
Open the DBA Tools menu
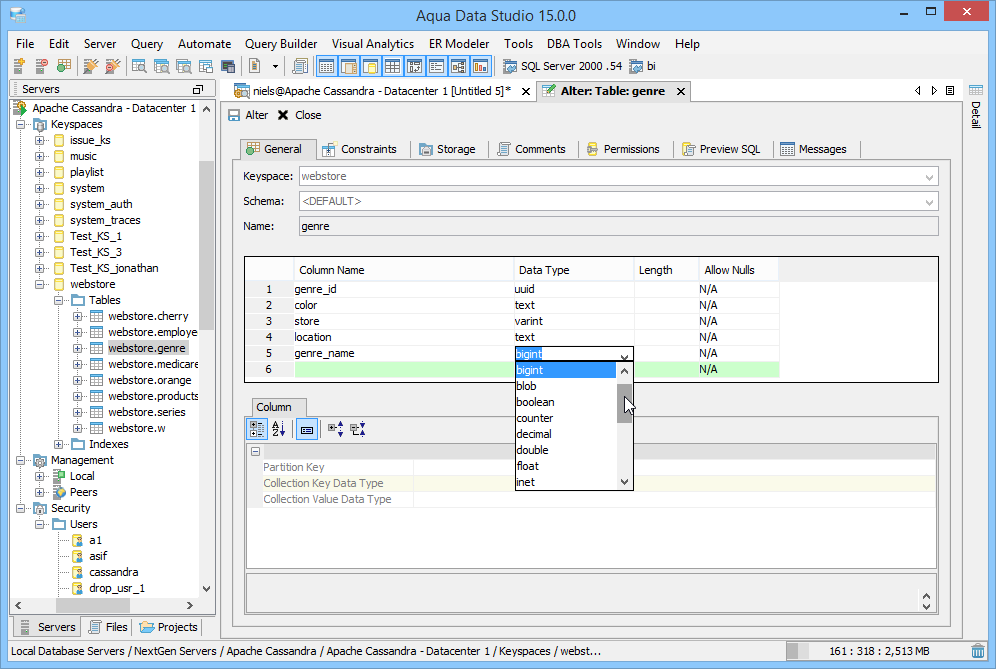click(574, 44)
